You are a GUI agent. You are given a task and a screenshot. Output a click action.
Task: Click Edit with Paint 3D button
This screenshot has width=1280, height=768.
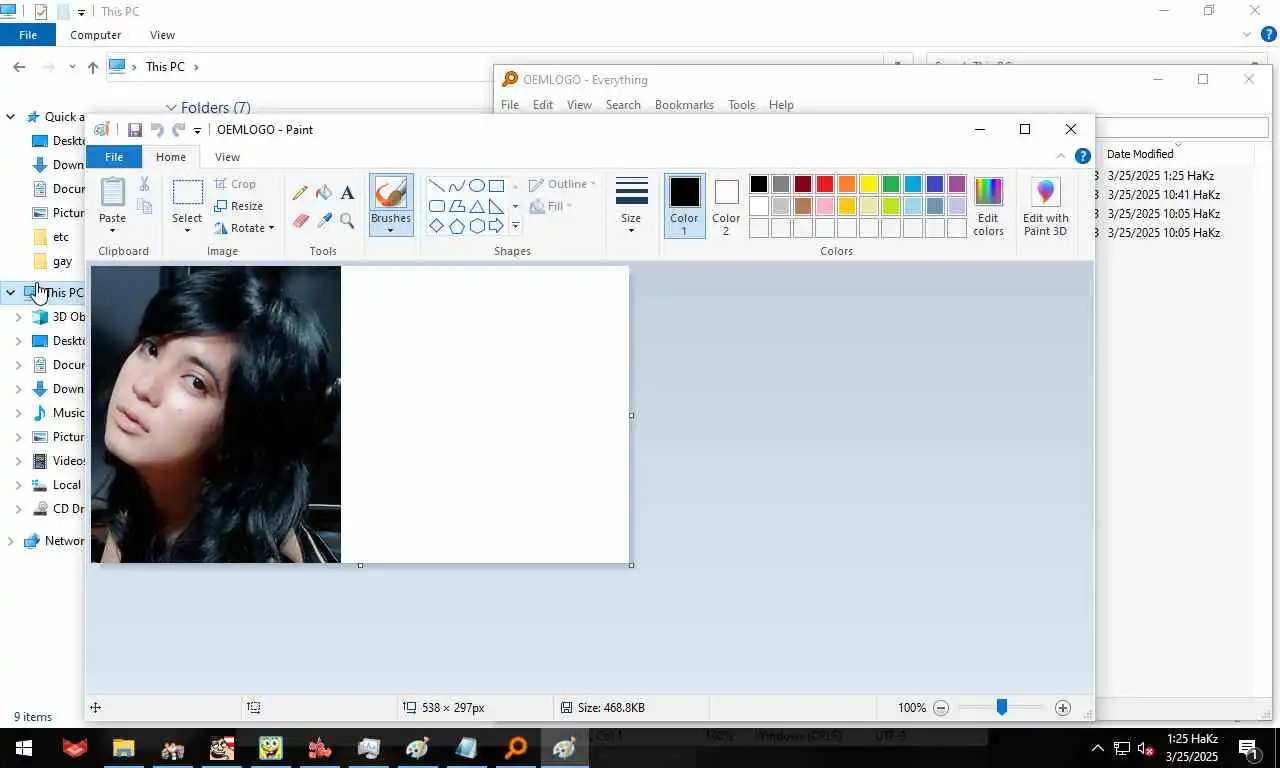[x=1045, y=207]
